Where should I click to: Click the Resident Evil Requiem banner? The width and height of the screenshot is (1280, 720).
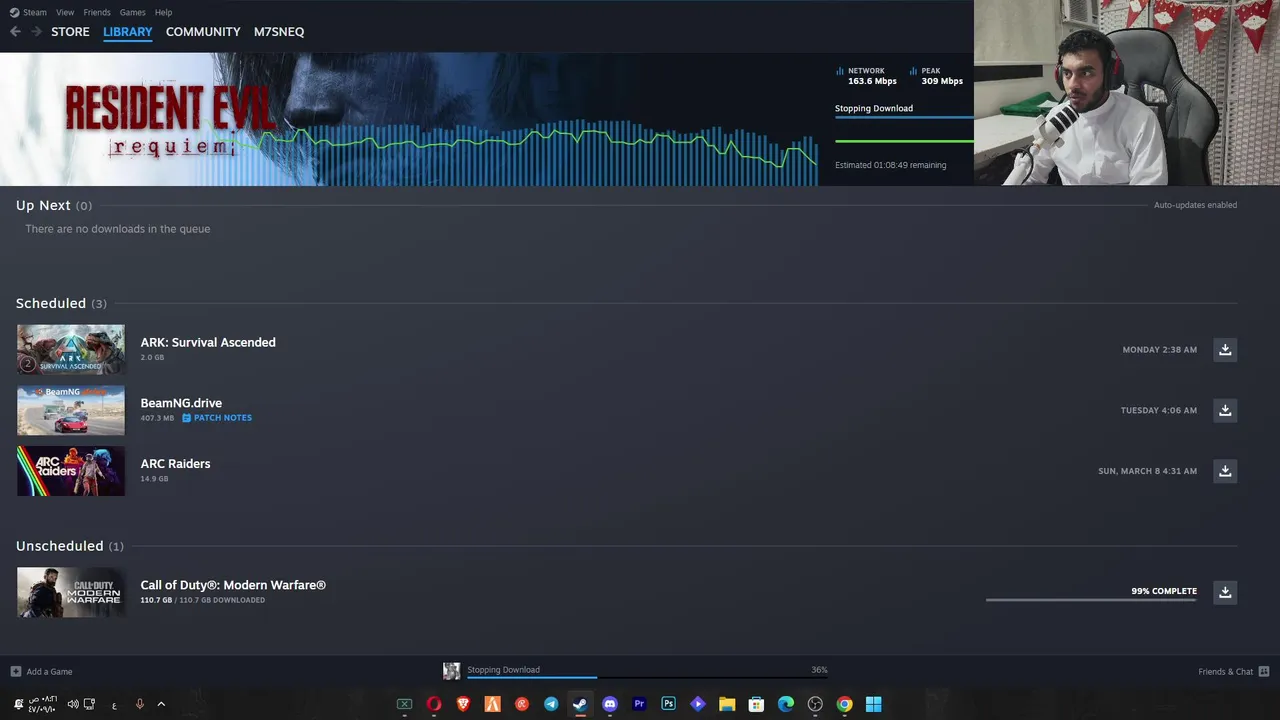[x=409, y=119]
